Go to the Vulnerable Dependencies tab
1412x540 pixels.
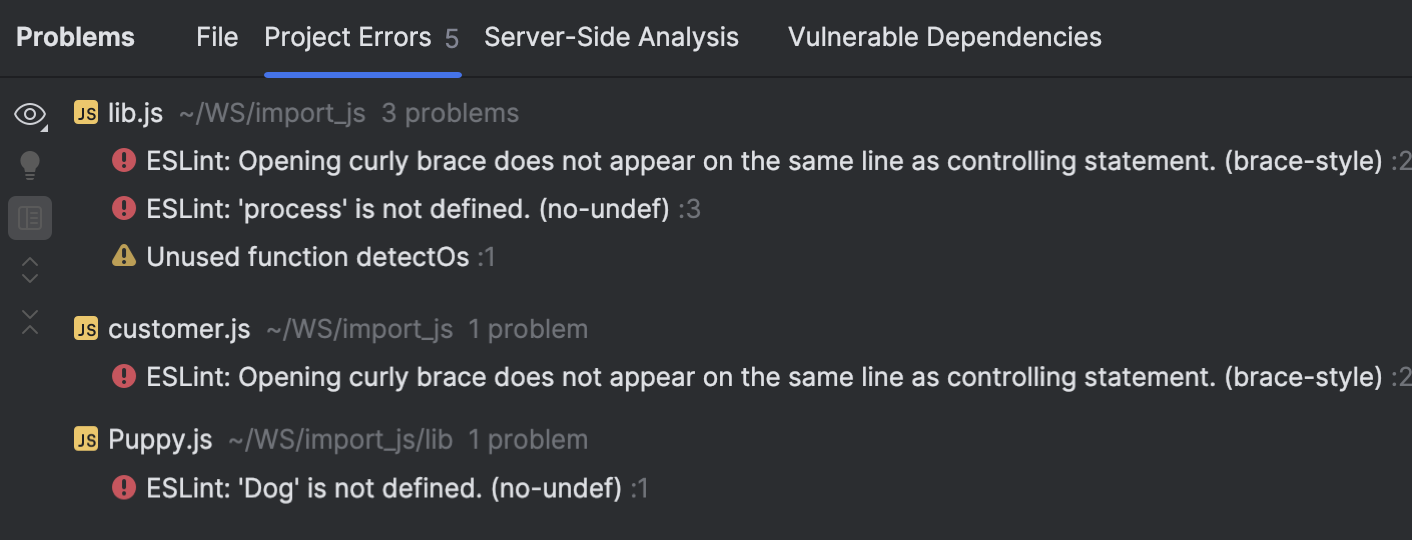944,38
